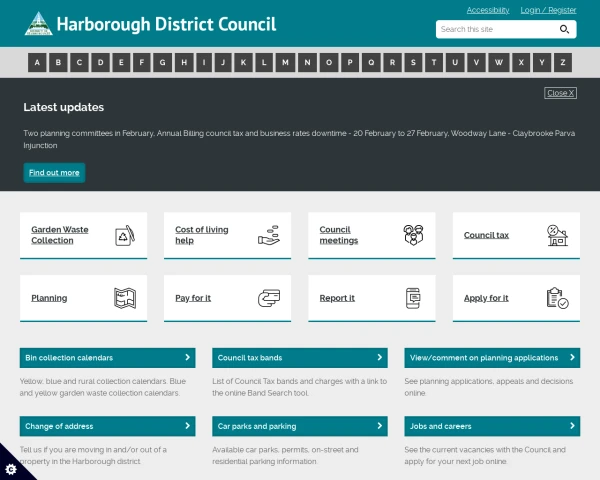This screenshot has height=480, width=600.
Task: Close the Latest updates banner
Action: click(x=560, y=93)
